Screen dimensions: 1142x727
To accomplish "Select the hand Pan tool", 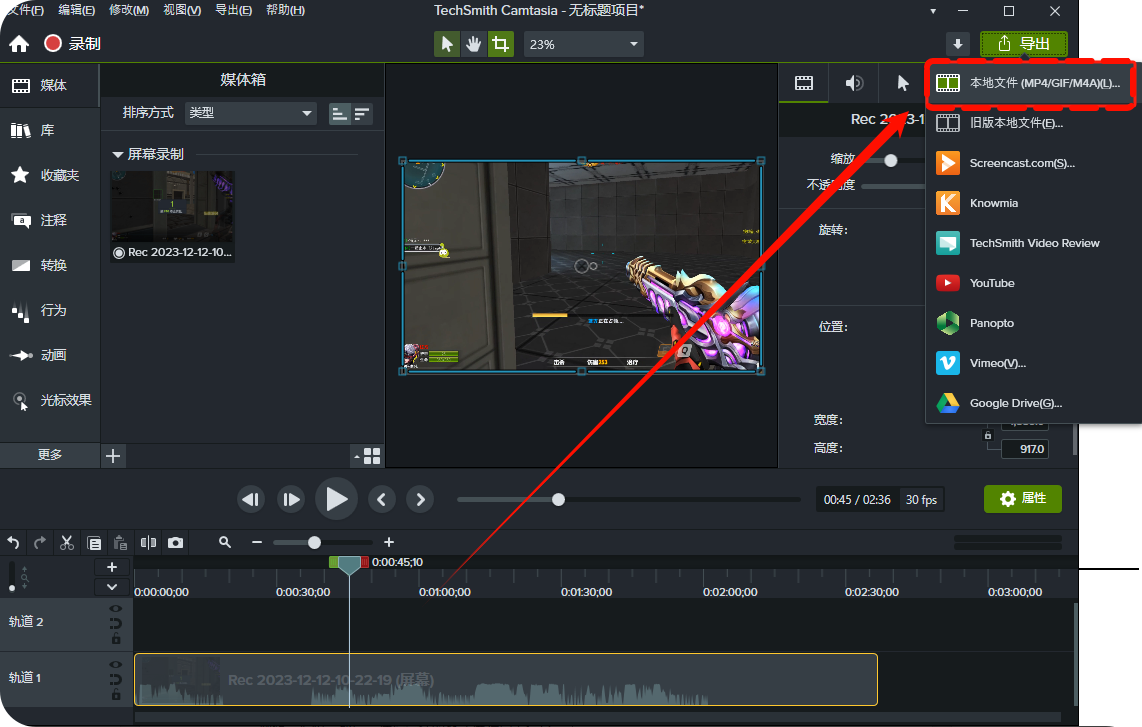I will [x=473, y=44].
